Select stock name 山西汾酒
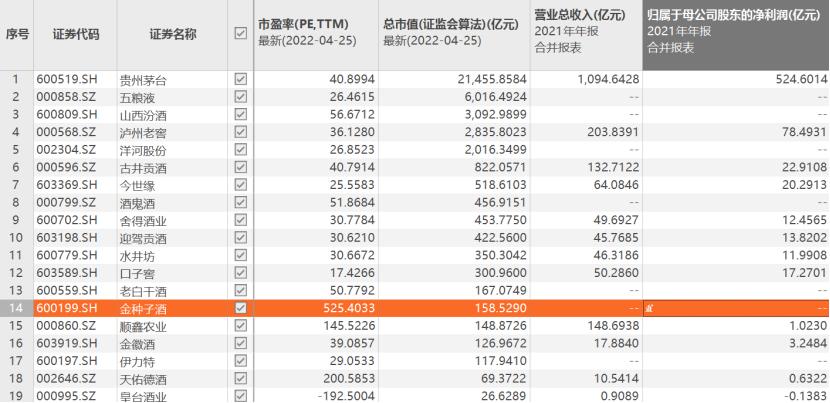This screenshot has height=403, width=830. point(144,115)
